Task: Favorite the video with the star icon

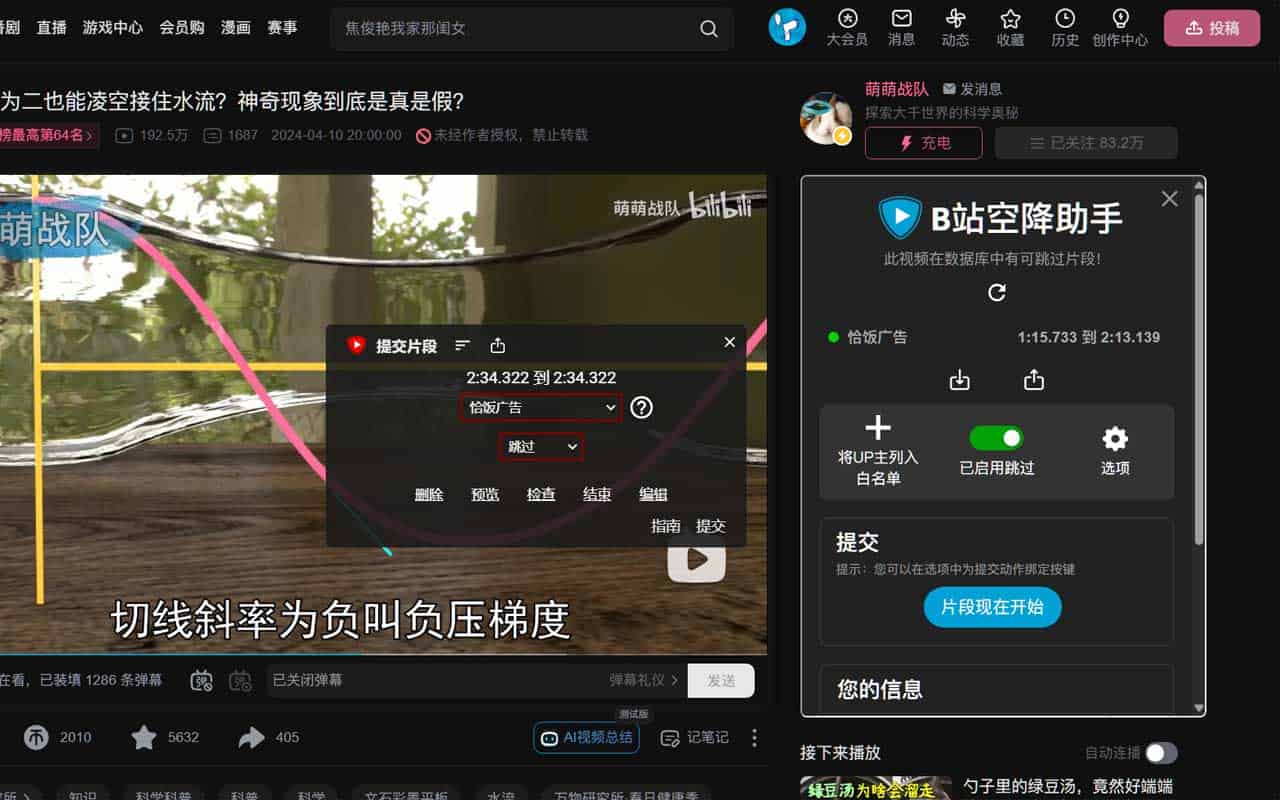Action: [147, 737]
